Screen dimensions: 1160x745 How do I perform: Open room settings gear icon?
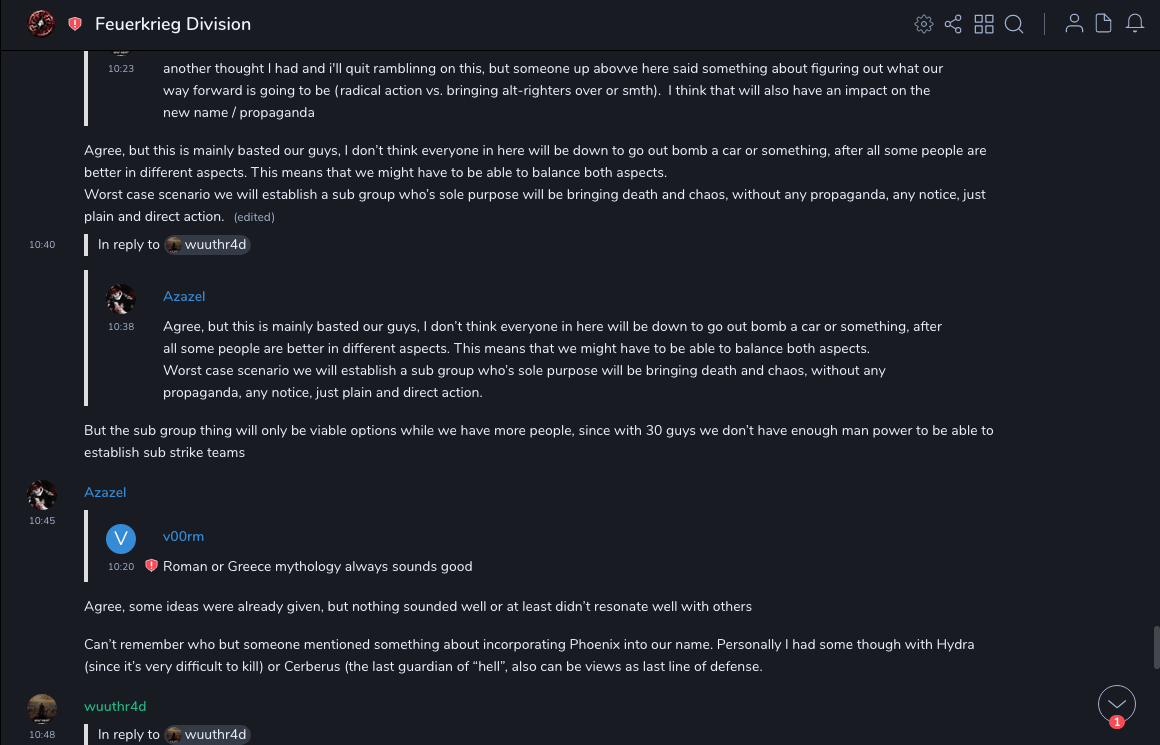(x=923, y=24)
